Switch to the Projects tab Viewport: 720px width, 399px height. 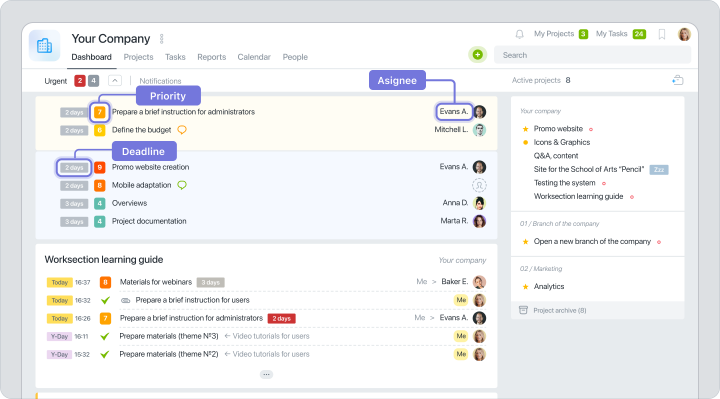coord(138,57)
